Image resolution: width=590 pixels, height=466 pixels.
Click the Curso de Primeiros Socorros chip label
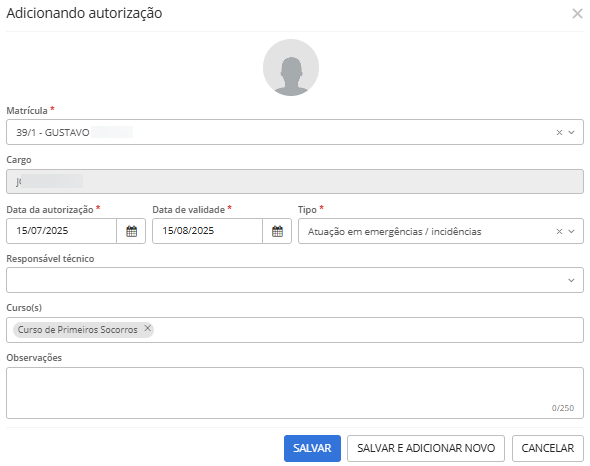click(78, 330)
